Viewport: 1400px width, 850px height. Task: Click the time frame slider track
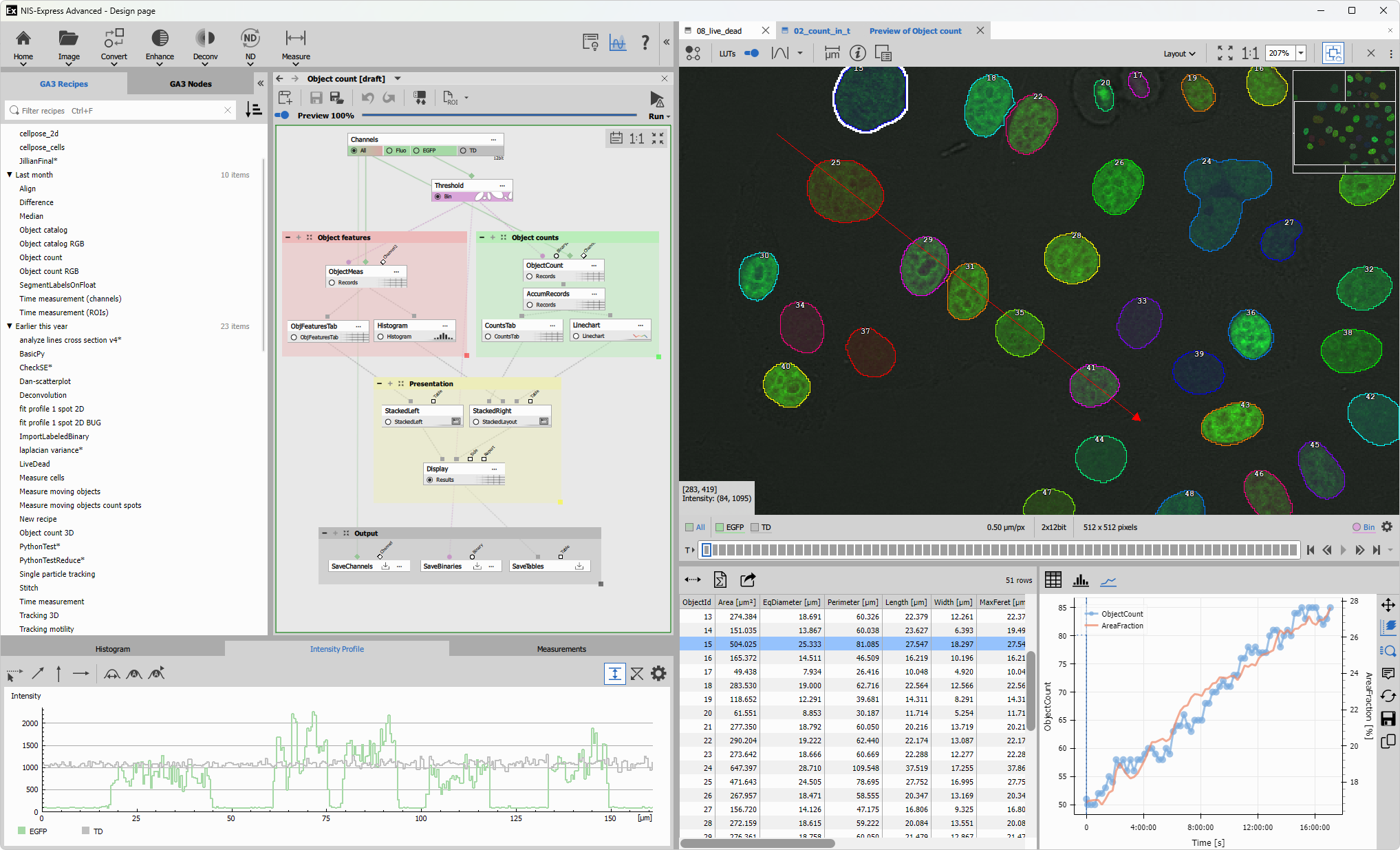pos(998,550)
